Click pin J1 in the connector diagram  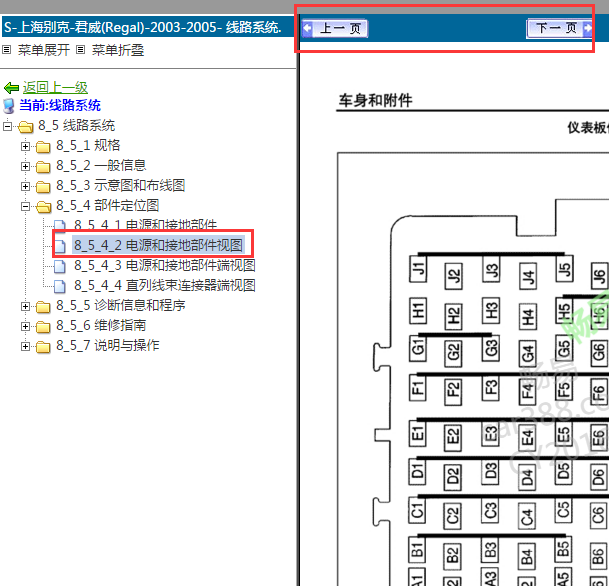point(418,269)
